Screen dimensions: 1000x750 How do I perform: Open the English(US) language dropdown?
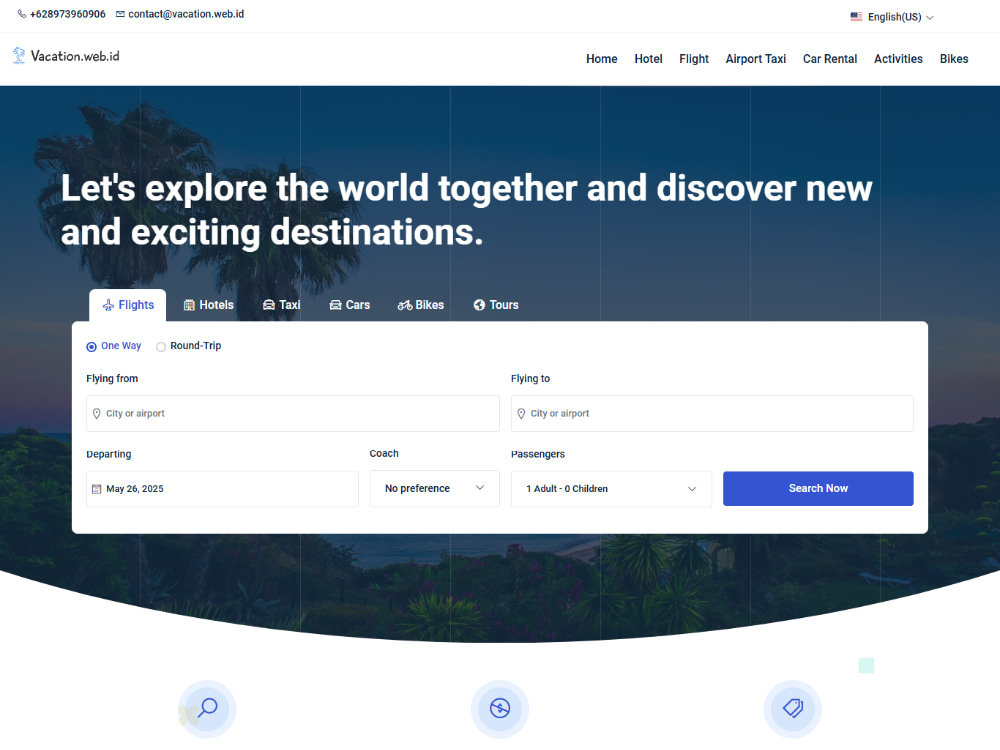pyautogui.click(x=892, y=17)
